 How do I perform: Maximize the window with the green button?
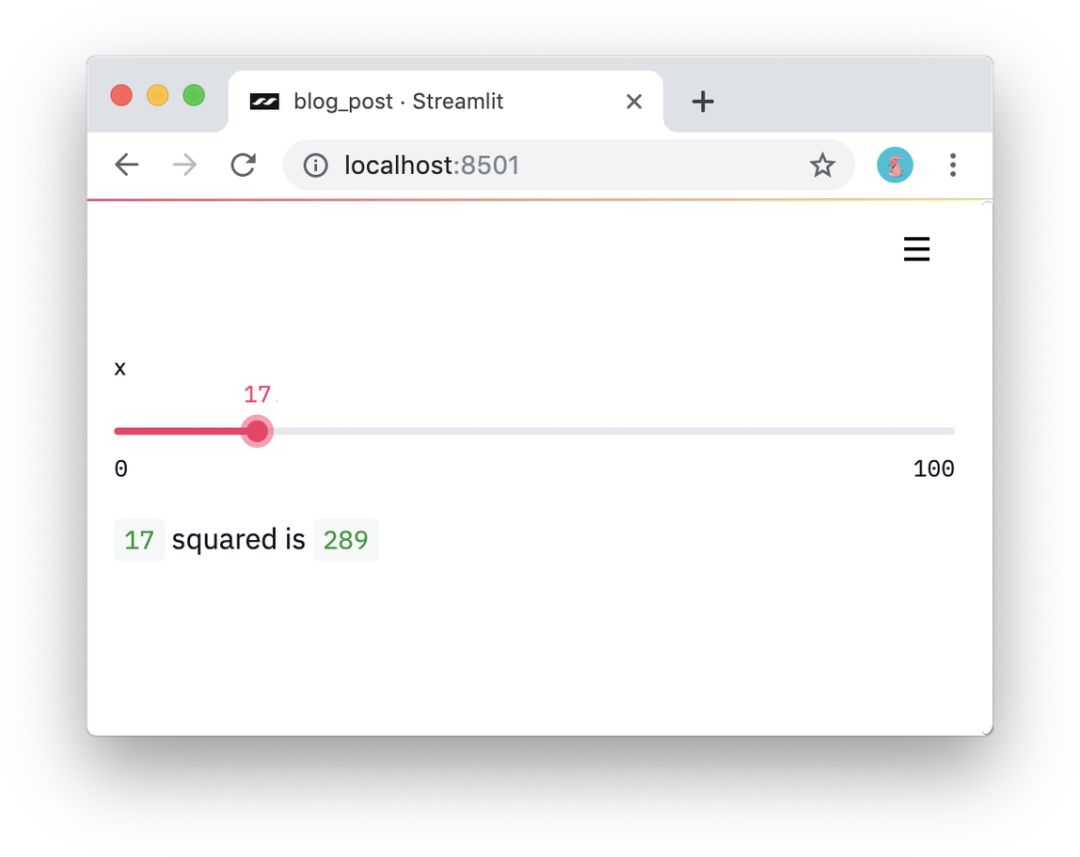coord(194,95)
